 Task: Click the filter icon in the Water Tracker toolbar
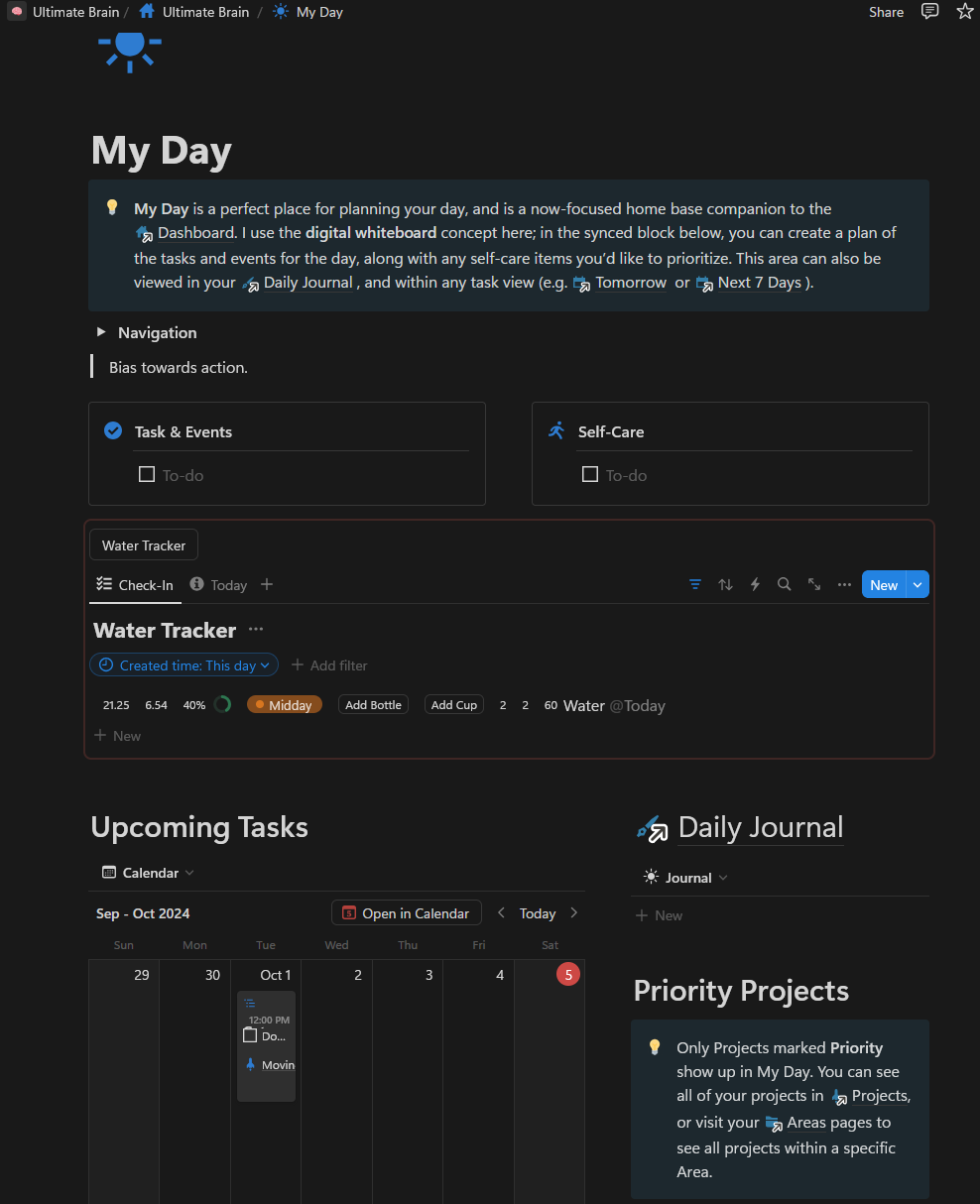pos(695,585)
